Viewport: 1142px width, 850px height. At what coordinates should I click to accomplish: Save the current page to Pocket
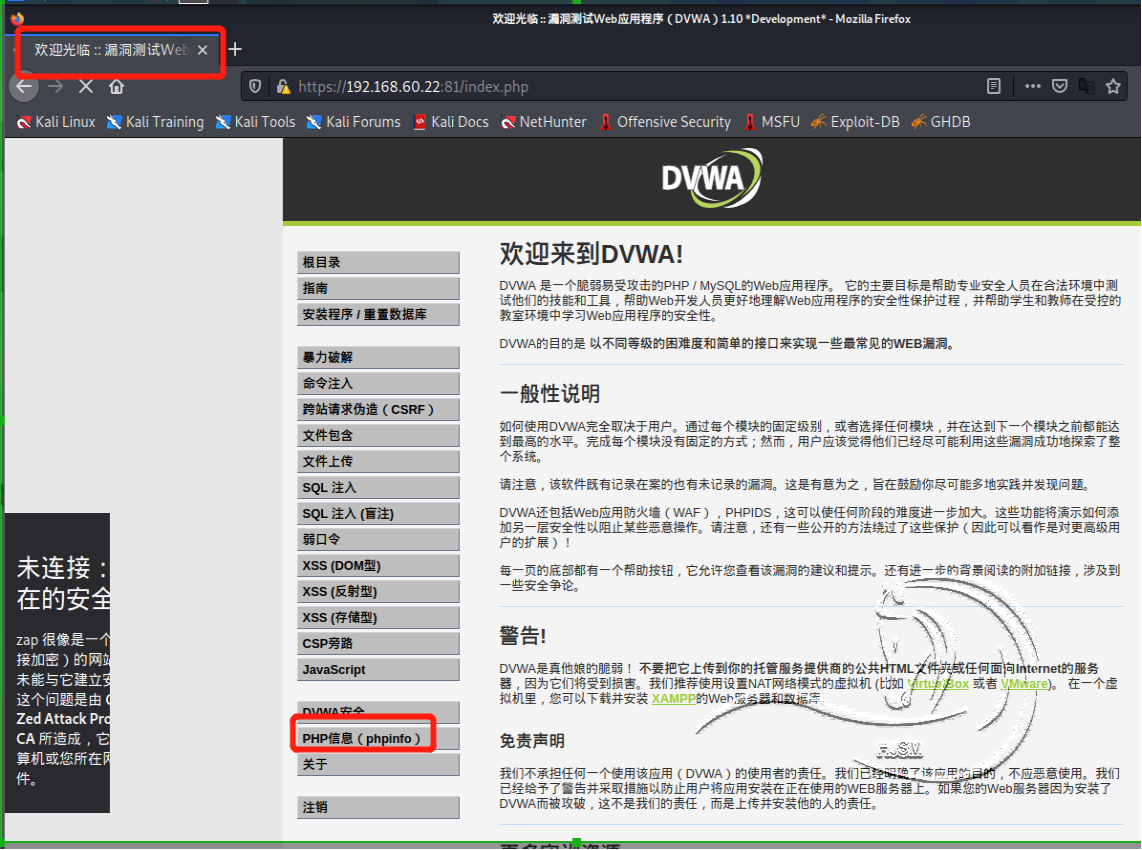pos(1060,87)
